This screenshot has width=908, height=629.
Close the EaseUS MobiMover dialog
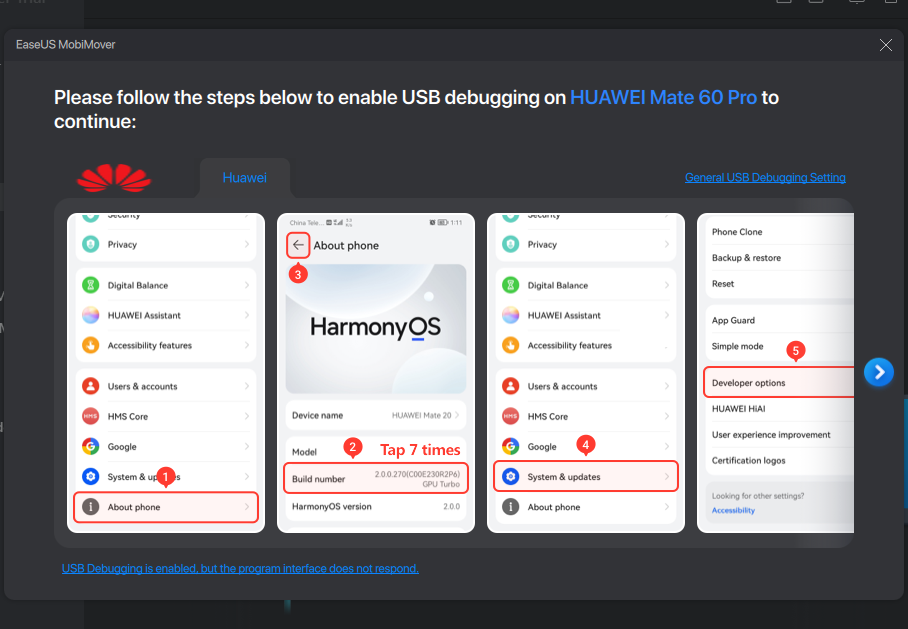885,45
